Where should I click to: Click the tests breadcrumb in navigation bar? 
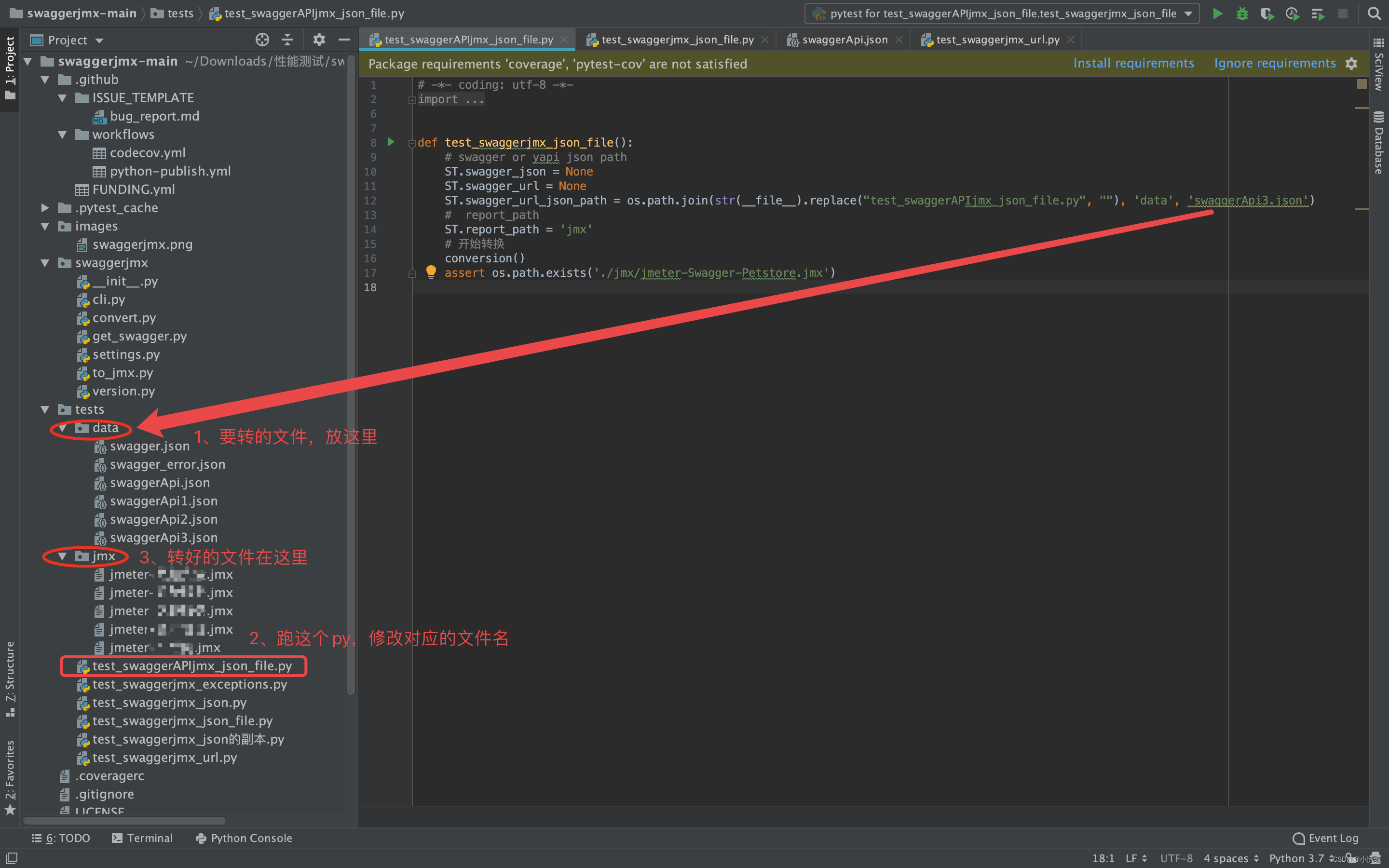[172, 13]
